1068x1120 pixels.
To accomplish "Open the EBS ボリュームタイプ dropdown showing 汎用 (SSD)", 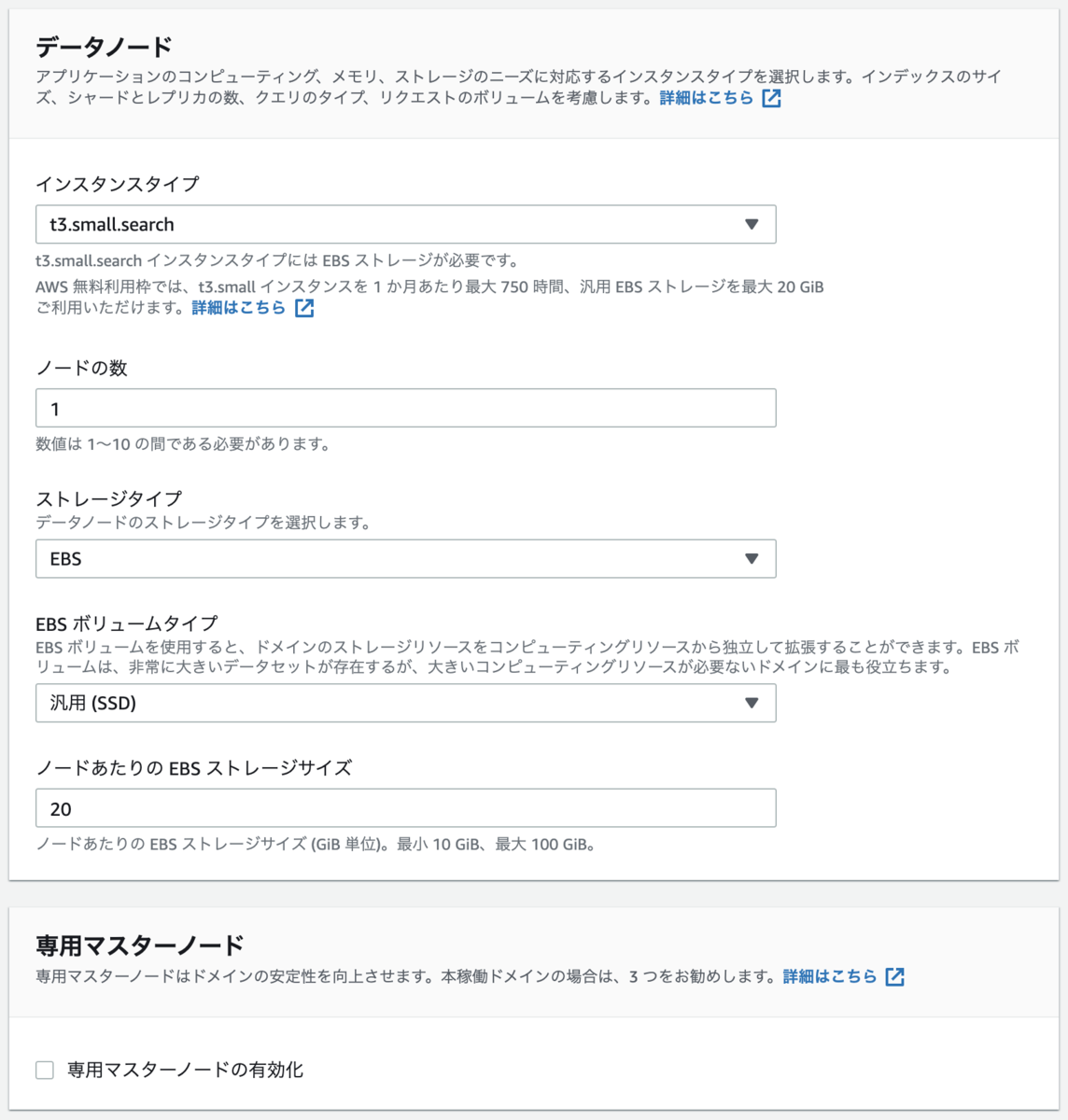I will 405,703.
